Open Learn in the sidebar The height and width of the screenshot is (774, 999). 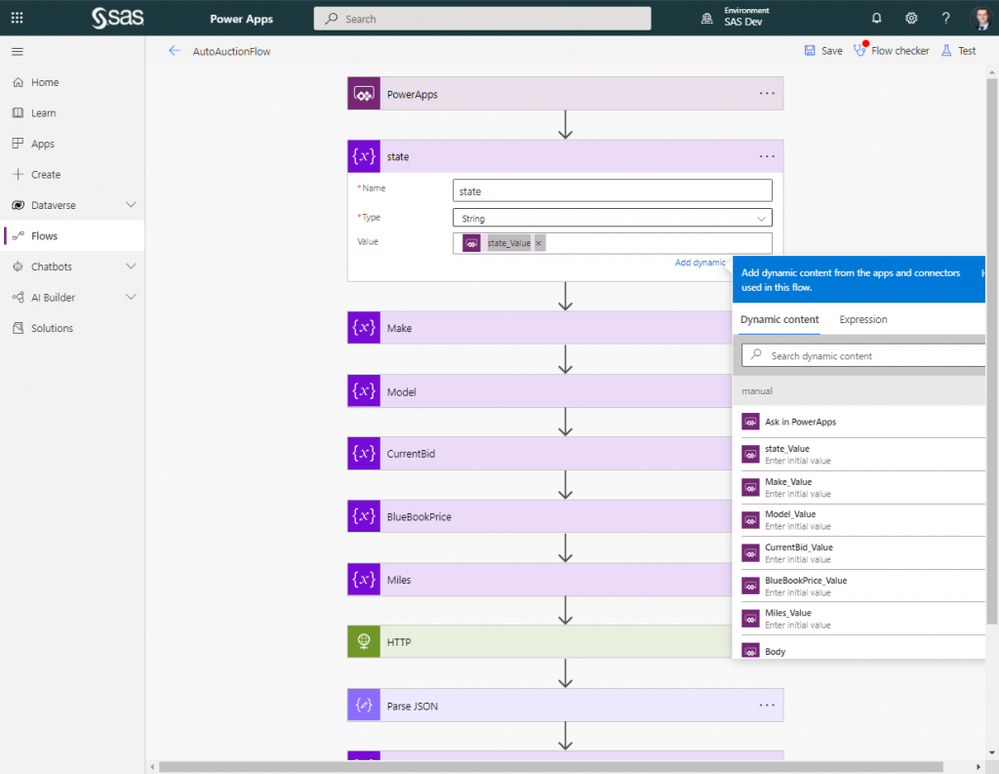point(72,113)
